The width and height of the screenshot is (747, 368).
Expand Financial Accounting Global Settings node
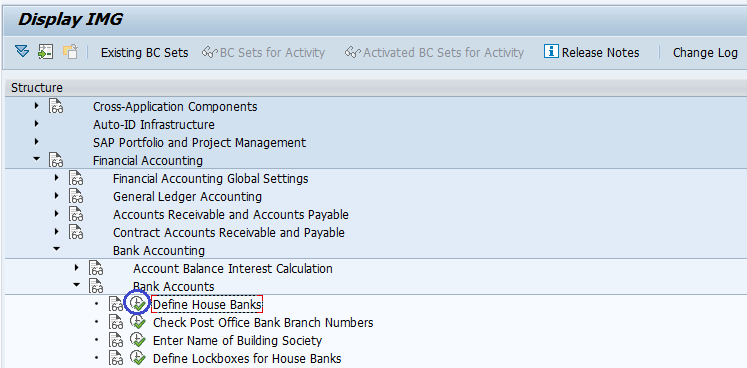(x=57, y=178)
